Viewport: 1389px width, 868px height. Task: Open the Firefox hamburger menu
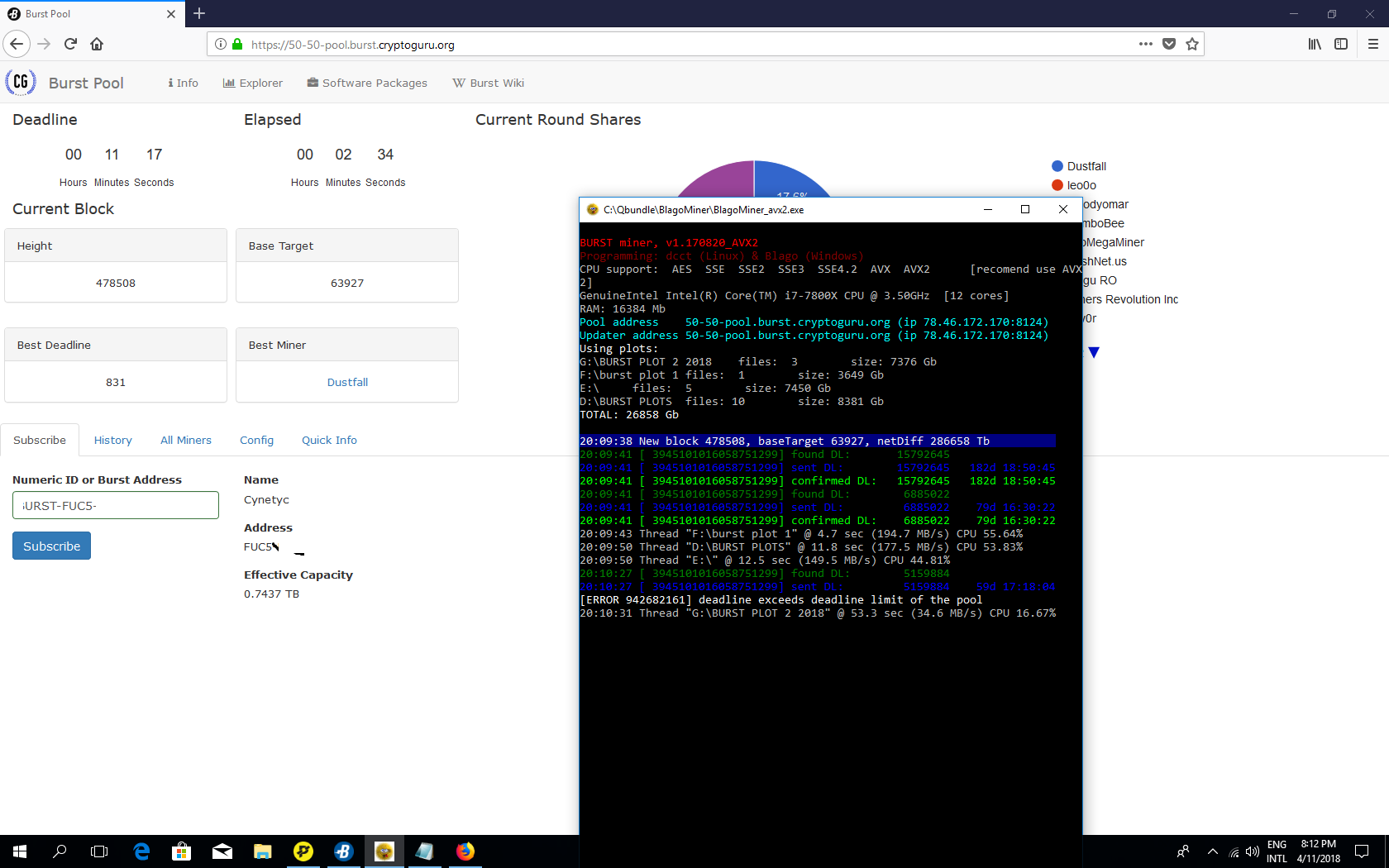[1373, 44]
